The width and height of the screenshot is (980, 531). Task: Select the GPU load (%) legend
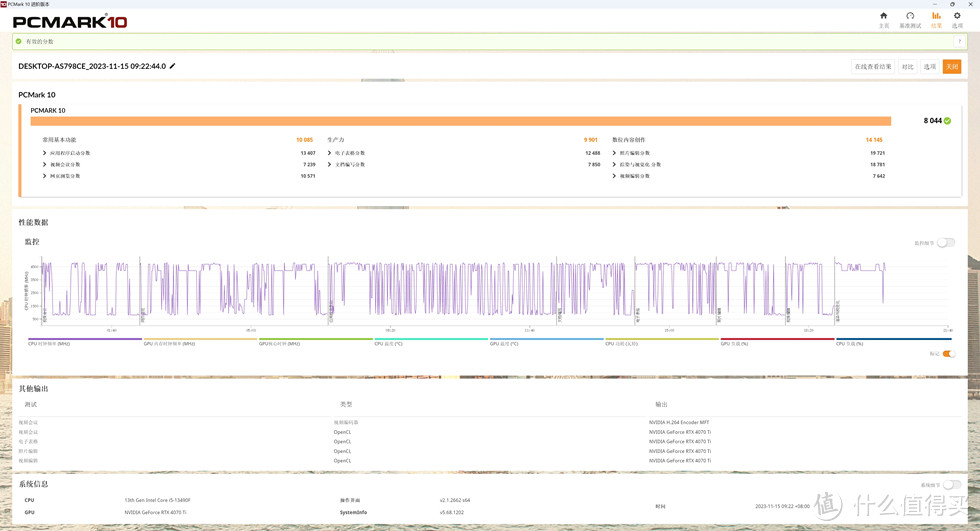click(778, 341)
